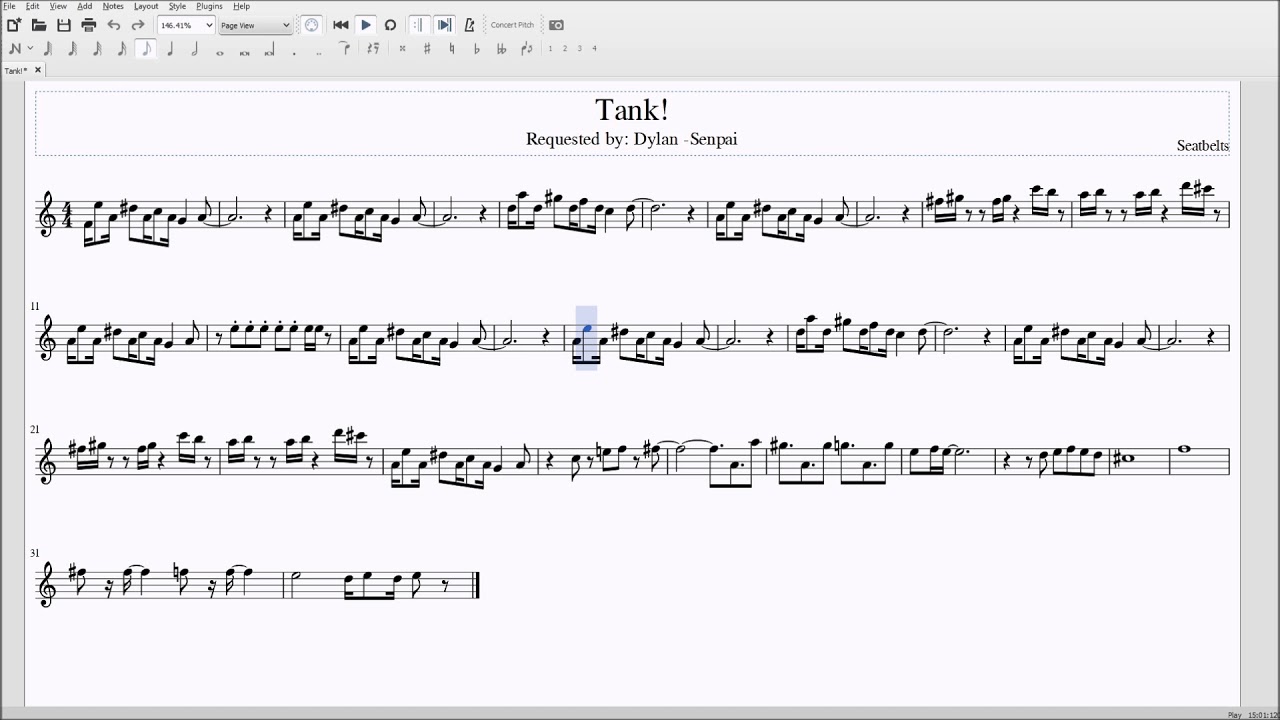Expand note input mode dropdown arrow

coord(30,48)
